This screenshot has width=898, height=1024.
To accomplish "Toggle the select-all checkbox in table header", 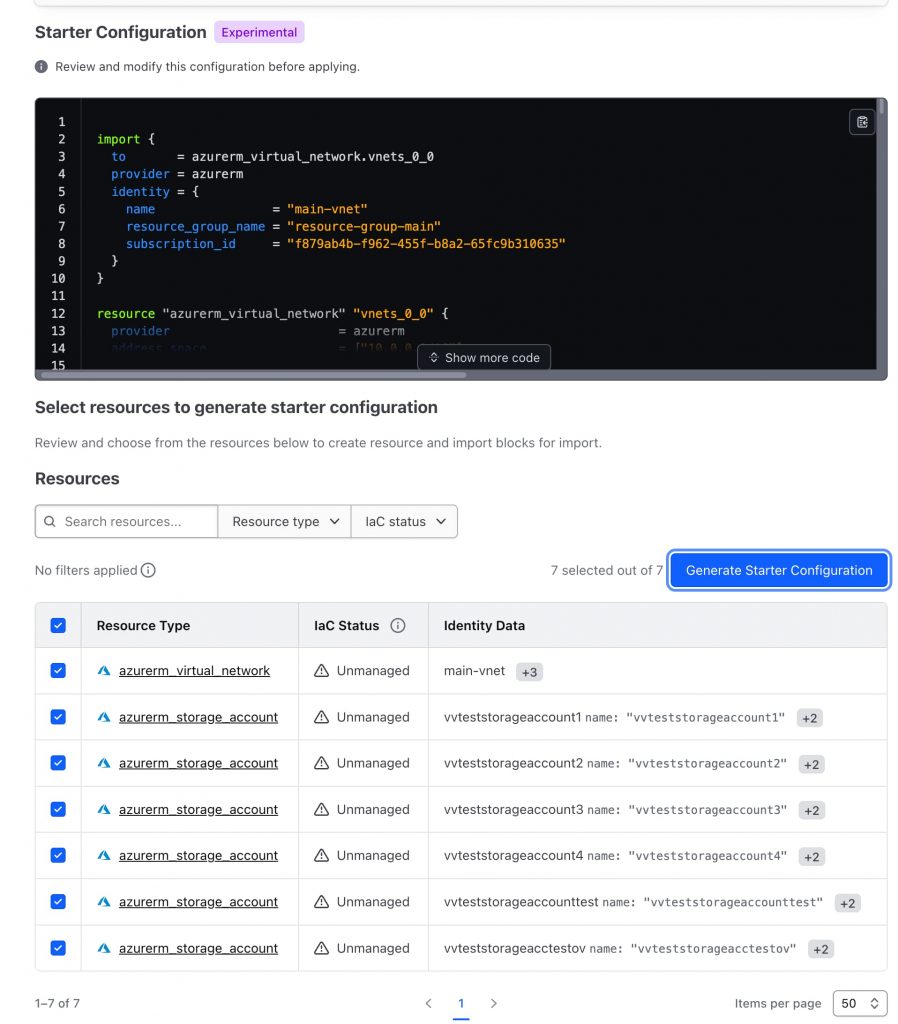I will 58,626.
